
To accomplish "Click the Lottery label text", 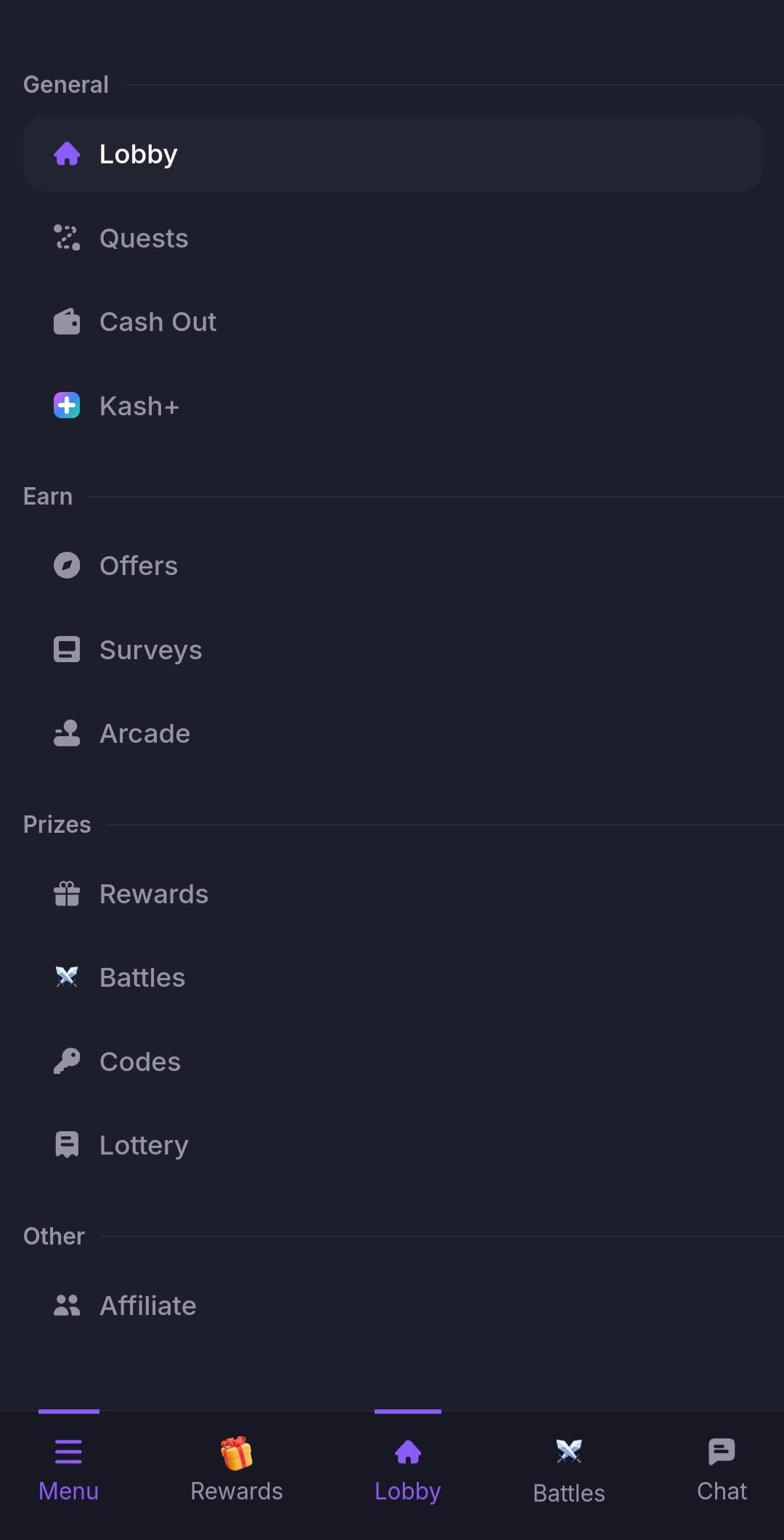I will click(x=144, y=1146).
